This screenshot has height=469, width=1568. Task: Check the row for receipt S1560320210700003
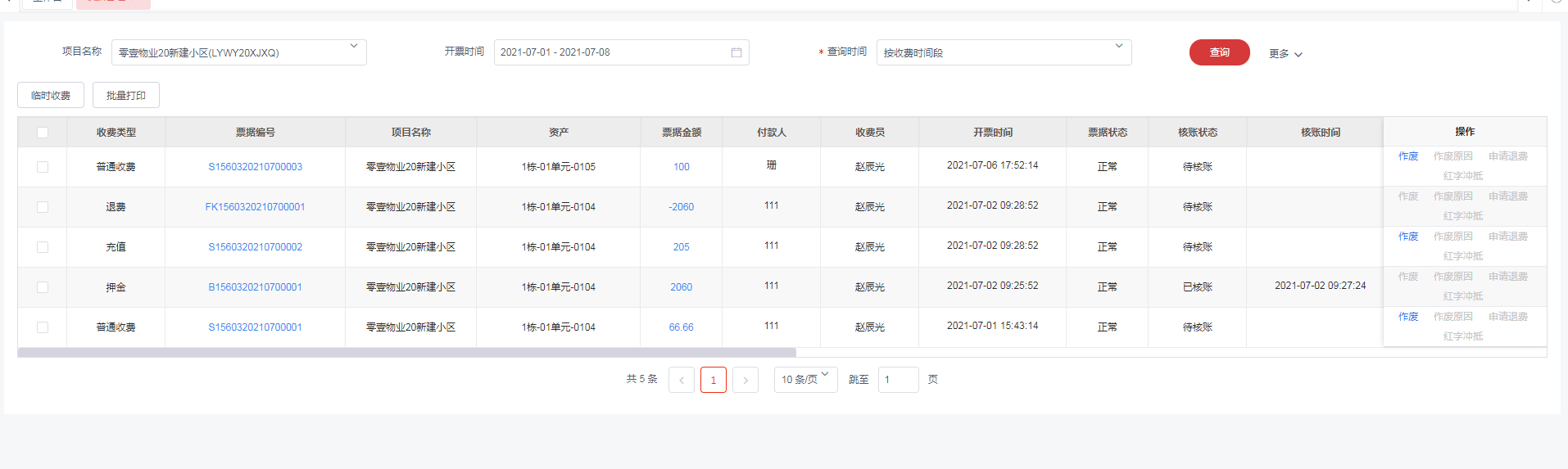coord(43,167)
